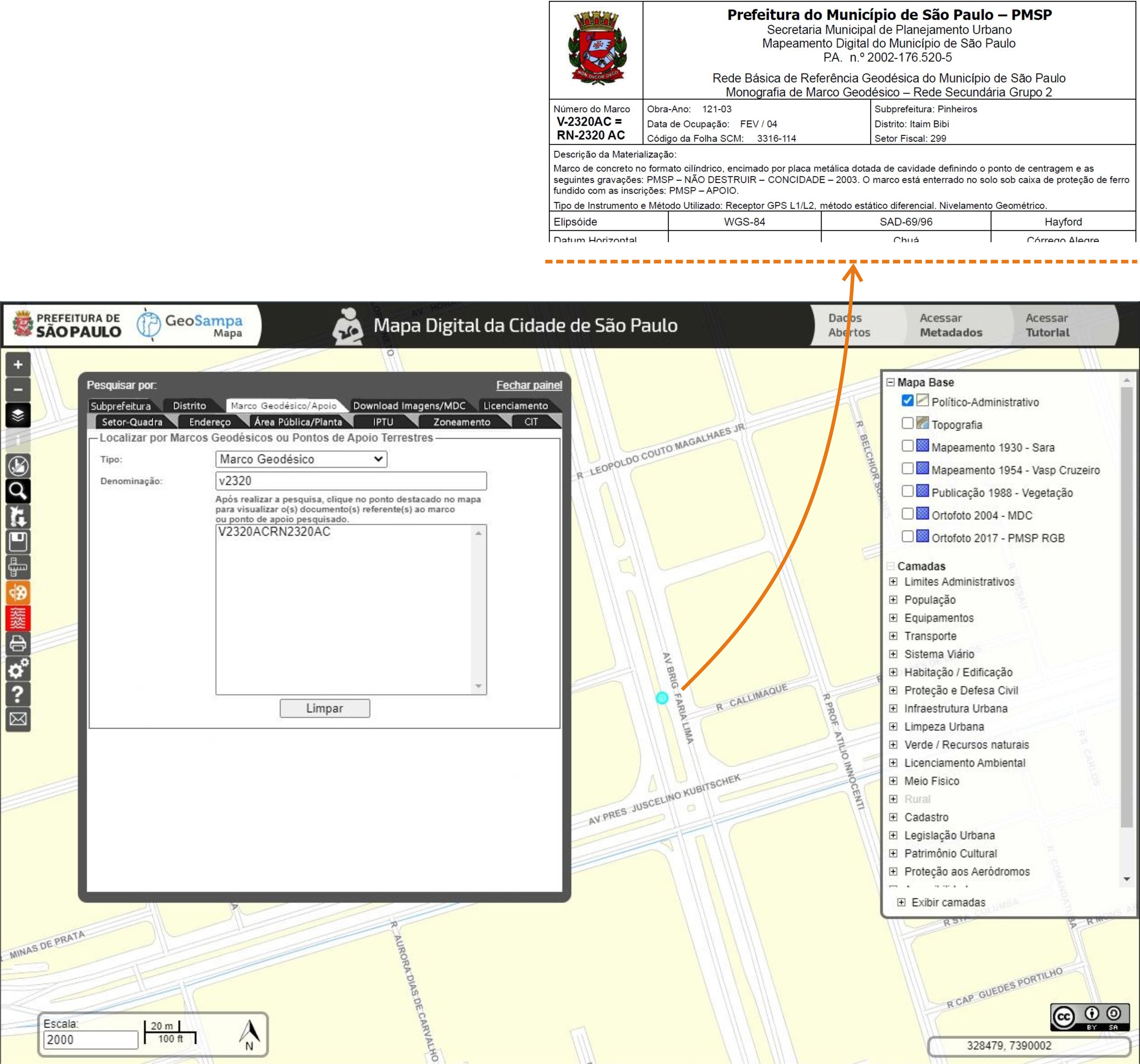
Task: Toggle the layers stack icon
Action: click(x=18, y=415)
